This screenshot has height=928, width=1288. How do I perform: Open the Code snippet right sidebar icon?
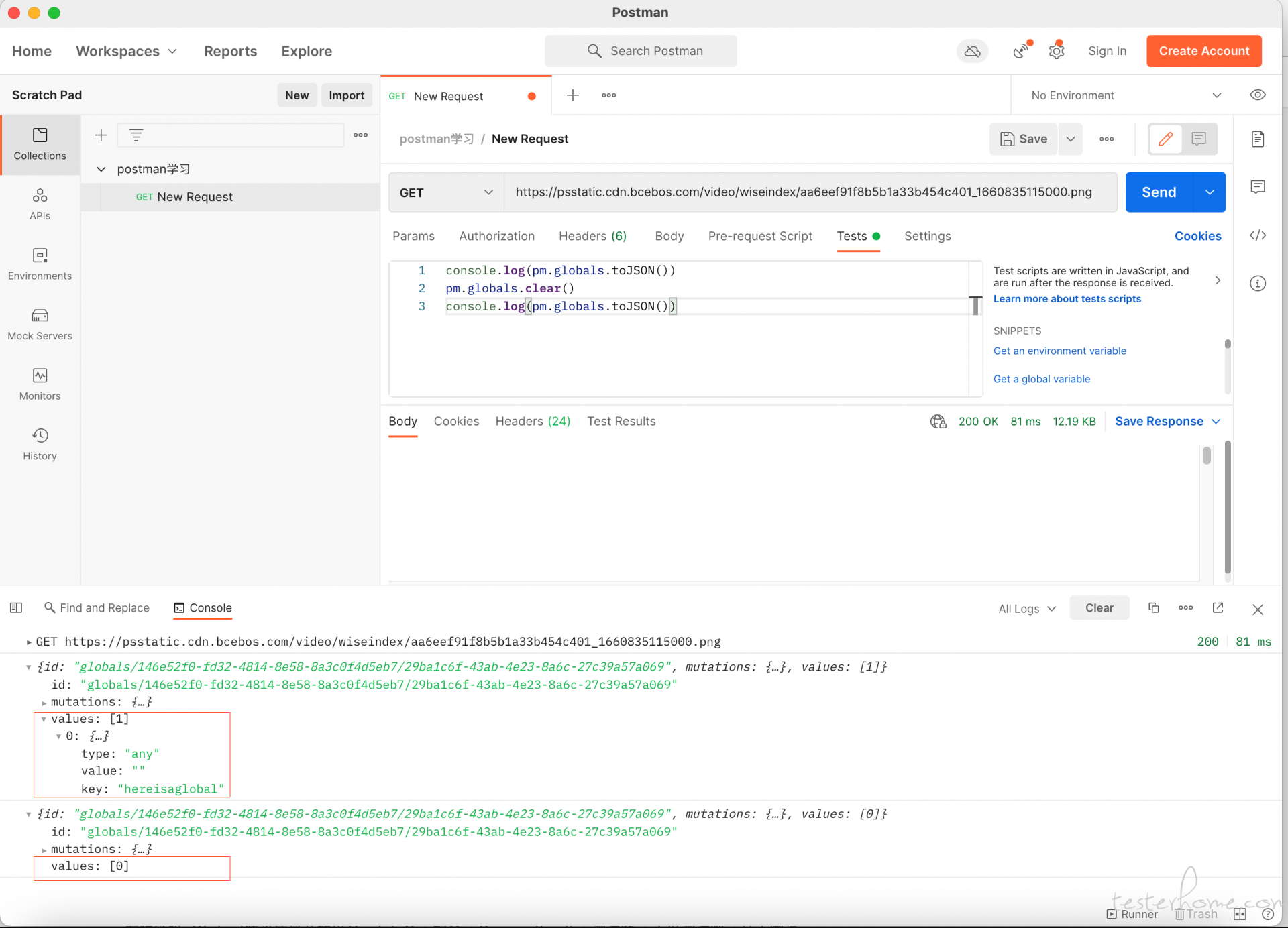[x=1258, y=235]
